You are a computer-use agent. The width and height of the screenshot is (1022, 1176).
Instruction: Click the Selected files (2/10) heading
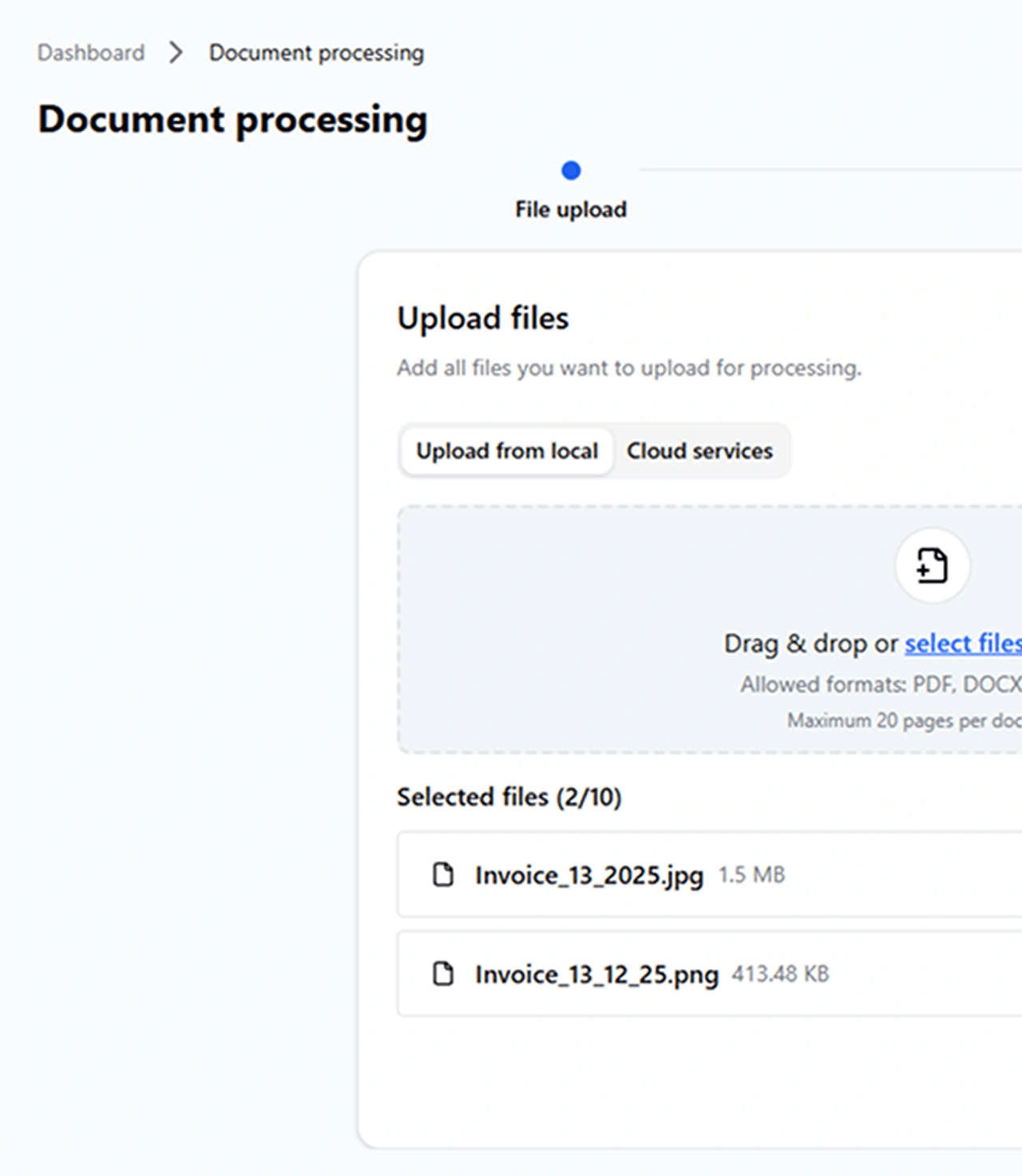pyautogui.click(x=509, y=797)
